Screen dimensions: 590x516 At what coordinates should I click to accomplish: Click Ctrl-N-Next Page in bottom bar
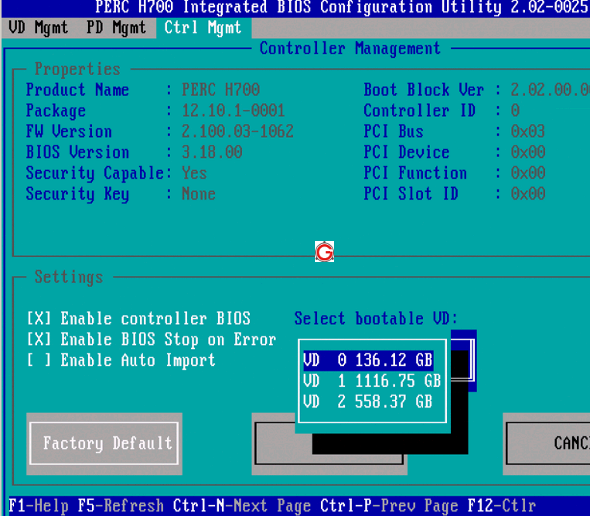(242, 506)
